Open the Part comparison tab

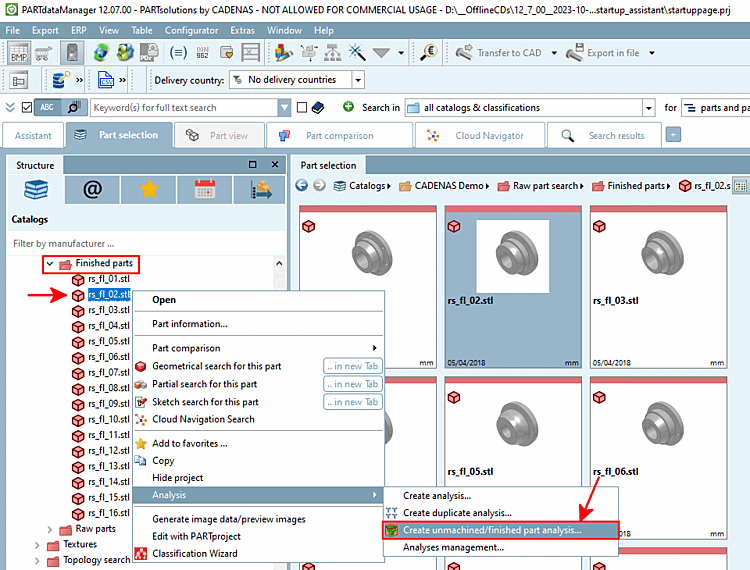click(339, 136)
